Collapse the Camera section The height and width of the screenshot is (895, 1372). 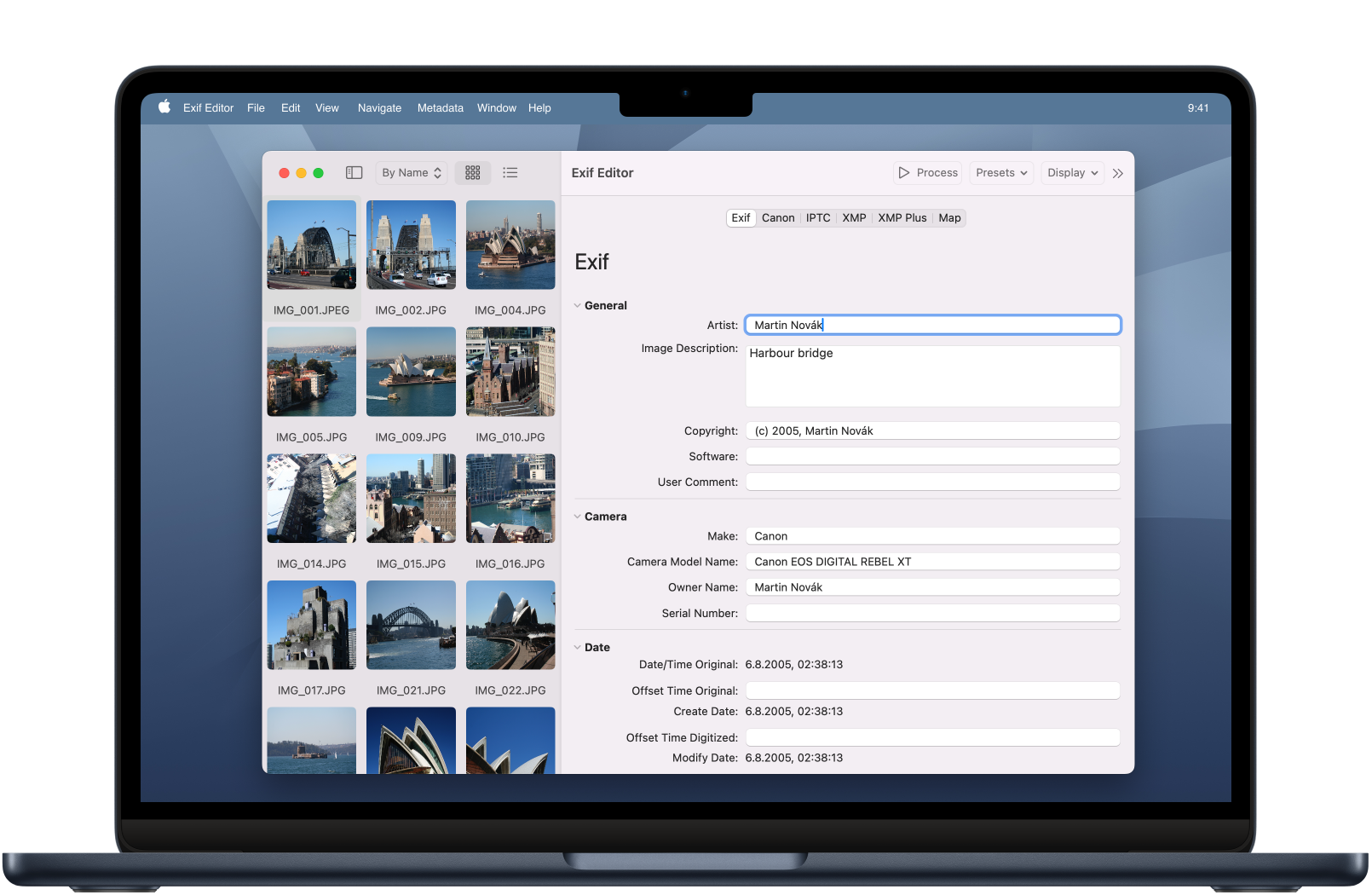[x=579, y=516]
